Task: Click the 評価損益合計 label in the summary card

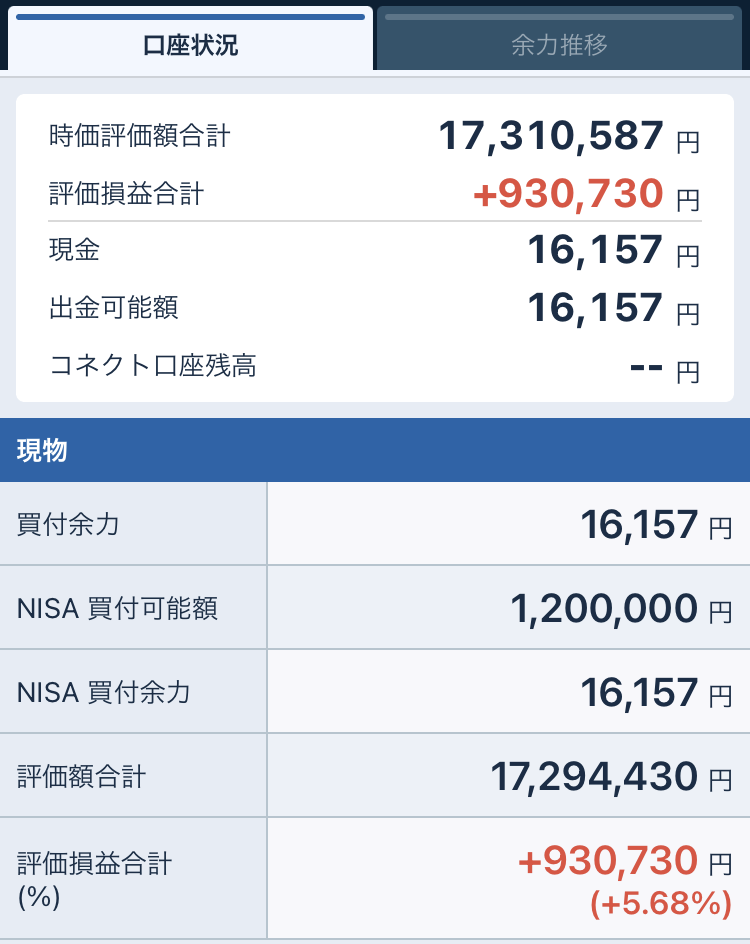Action: click(x=126, y=194)
